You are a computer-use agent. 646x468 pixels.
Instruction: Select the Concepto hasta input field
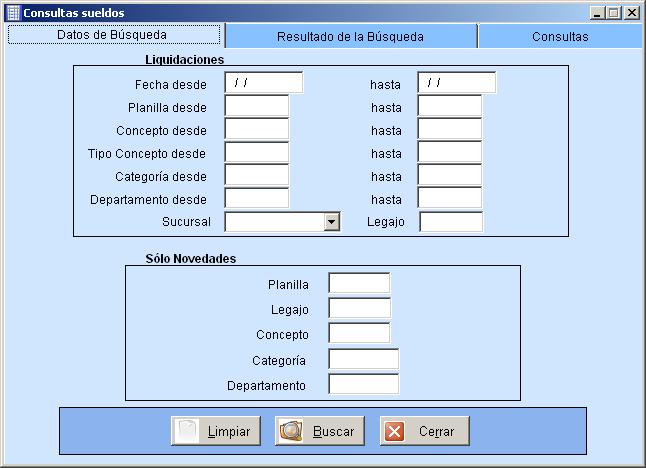coord(449,130)
